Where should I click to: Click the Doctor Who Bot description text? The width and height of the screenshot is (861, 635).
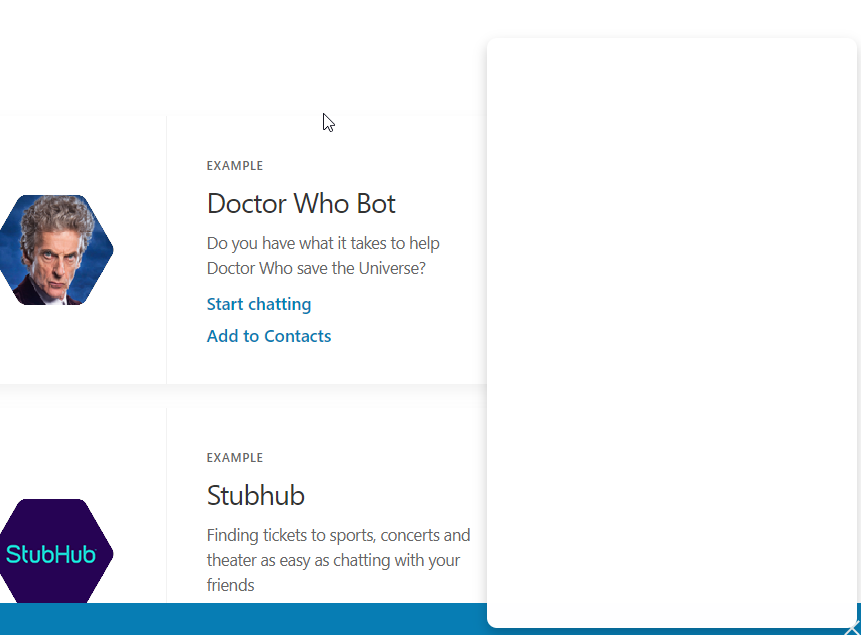click(322, 255)
